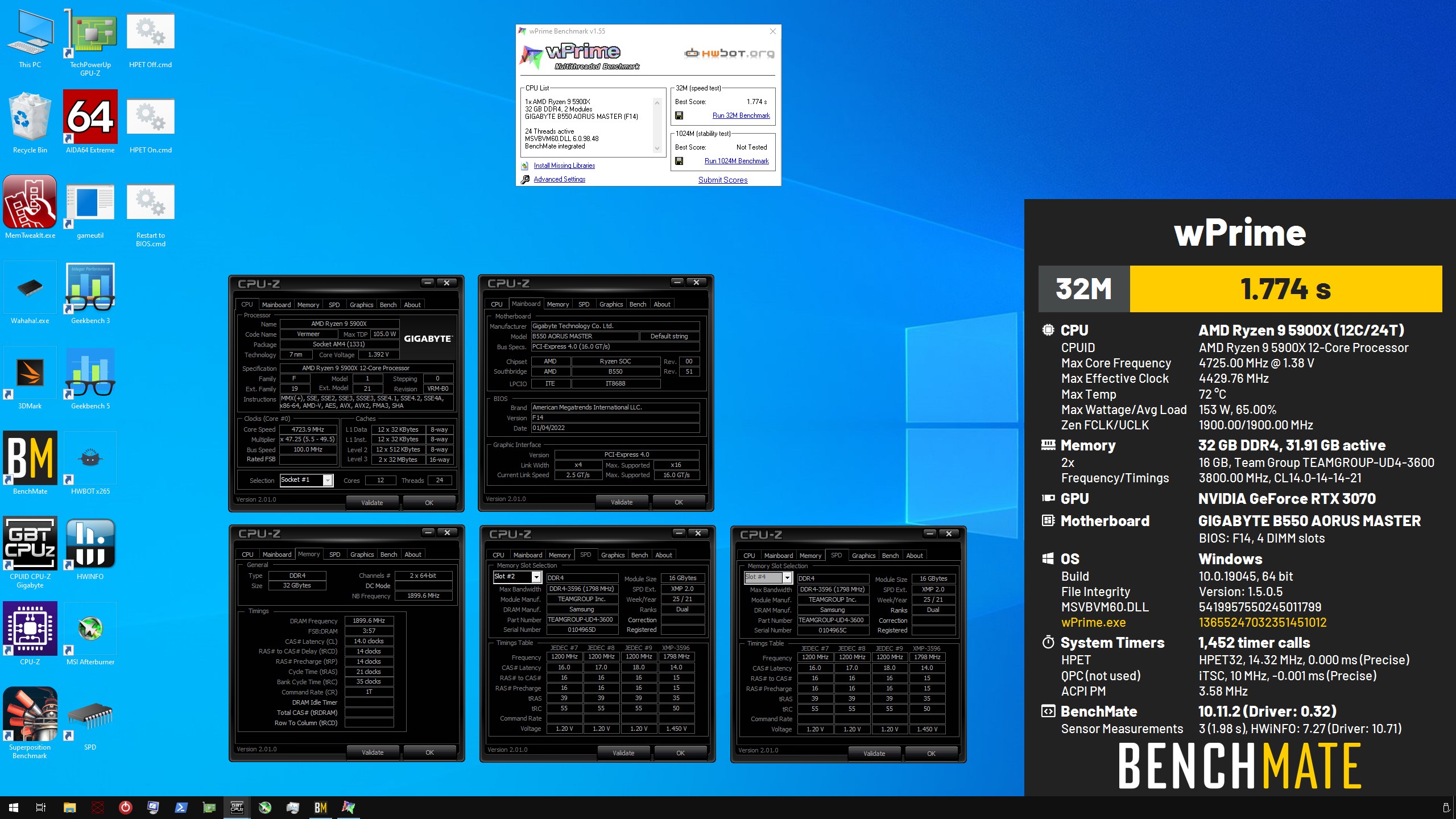Open Graphics tab in CPU-Z Mainboard window
This screenshot has width=1456, height=819.
(x=611, y=304)
